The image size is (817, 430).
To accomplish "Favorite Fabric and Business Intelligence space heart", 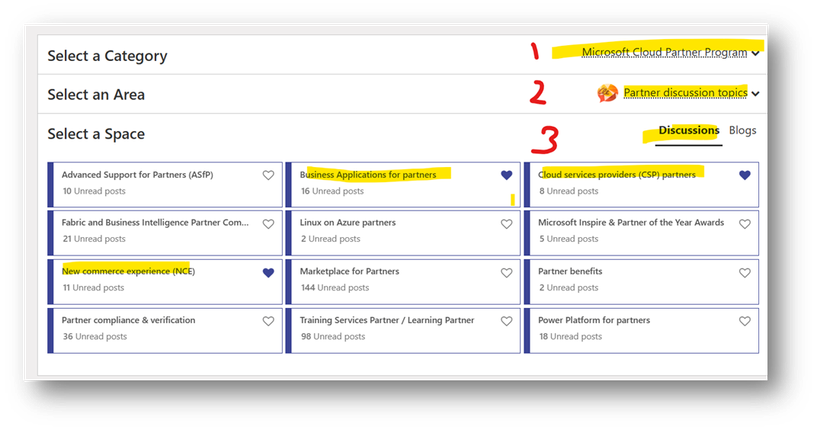I will (268, 224).
